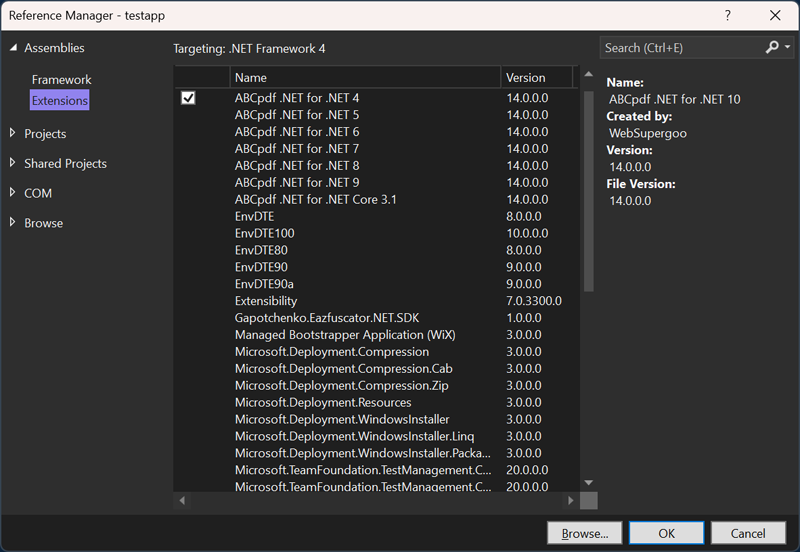The image size is (800, 552).
Task: Select the EnvDTE80 assembly row
Action: [x=376, y=250]
